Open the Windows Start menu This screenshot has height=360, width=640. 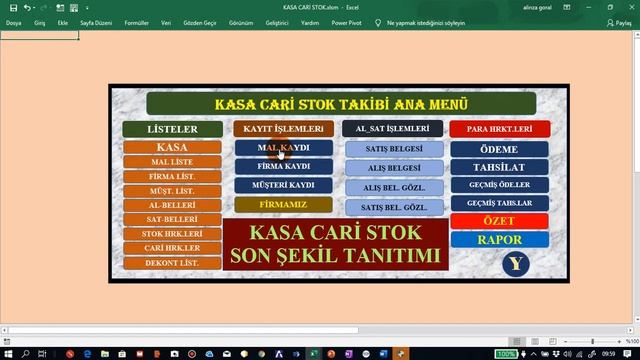[8, 353]
